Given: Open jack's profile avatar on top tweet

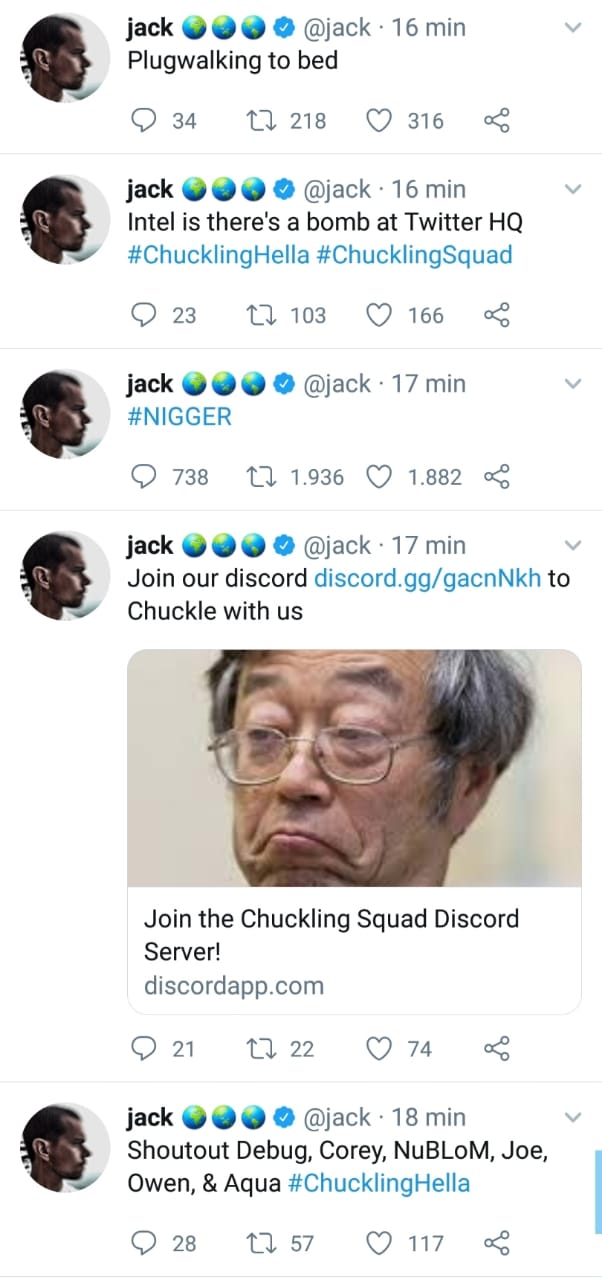Looking at the screenshot, I should (x=65, y=58).
